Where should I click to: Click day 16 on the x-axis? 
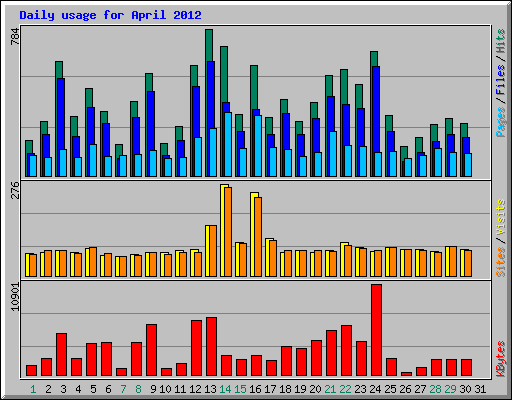pyautogui.click(x=255, y=389)
